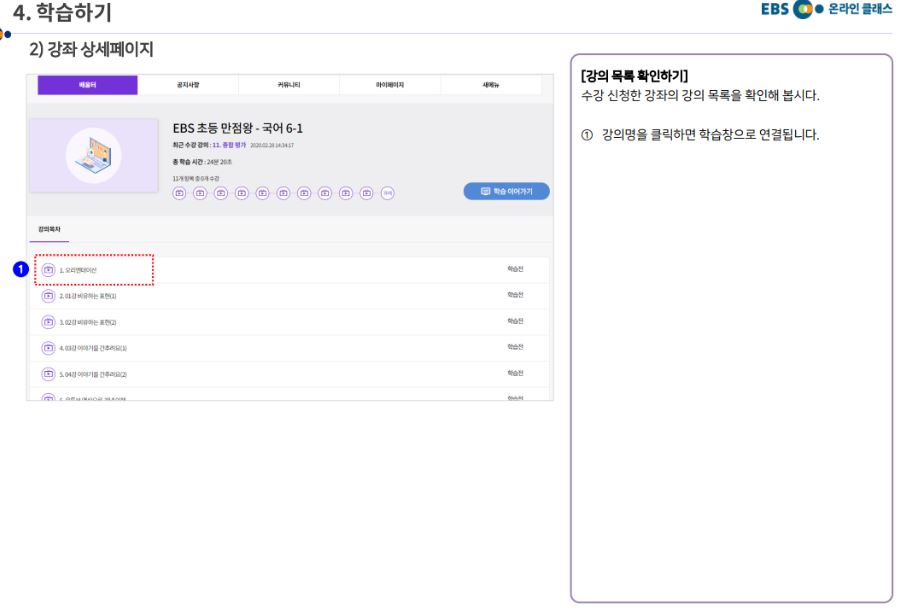This screenshot has width=899, height=609.
Task: Open lecture 5. 04강 이야기를 간추려요(2)
Action: 93,374
